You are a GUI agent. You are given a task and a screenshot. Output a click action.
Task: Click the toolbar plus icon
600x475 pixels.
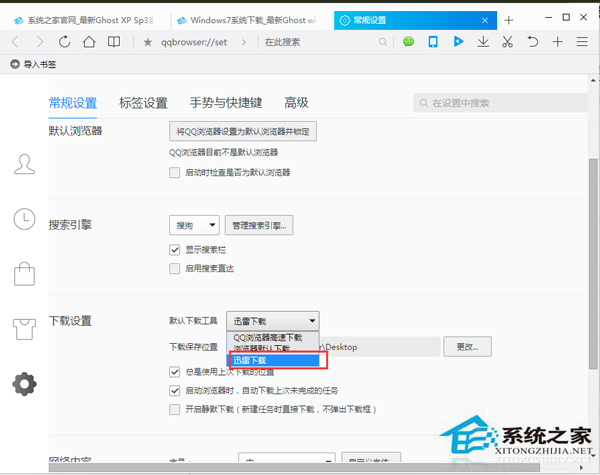tap(558, 42)
